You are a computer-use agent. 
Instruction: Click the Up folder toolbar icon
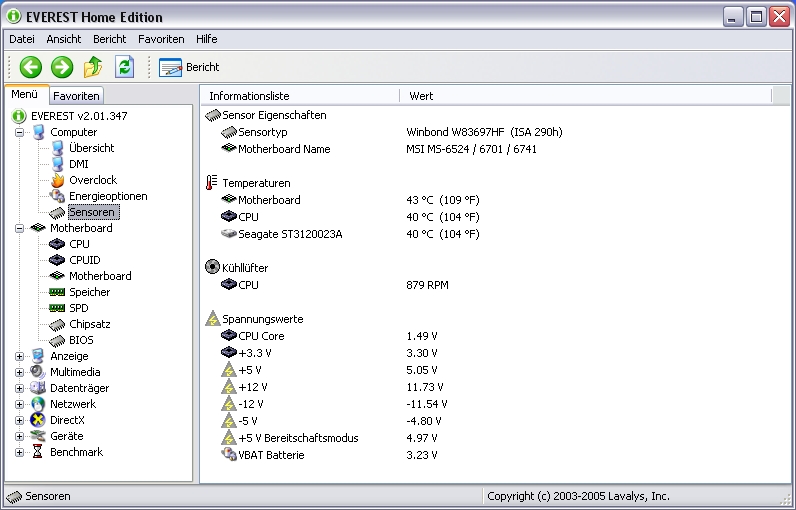[93, 67]
